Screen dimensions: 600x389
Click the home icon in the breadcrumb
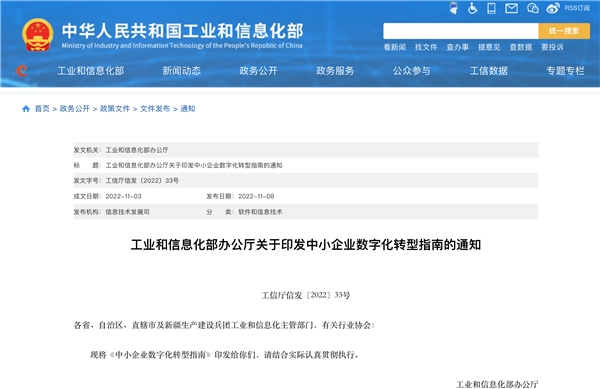26,109
